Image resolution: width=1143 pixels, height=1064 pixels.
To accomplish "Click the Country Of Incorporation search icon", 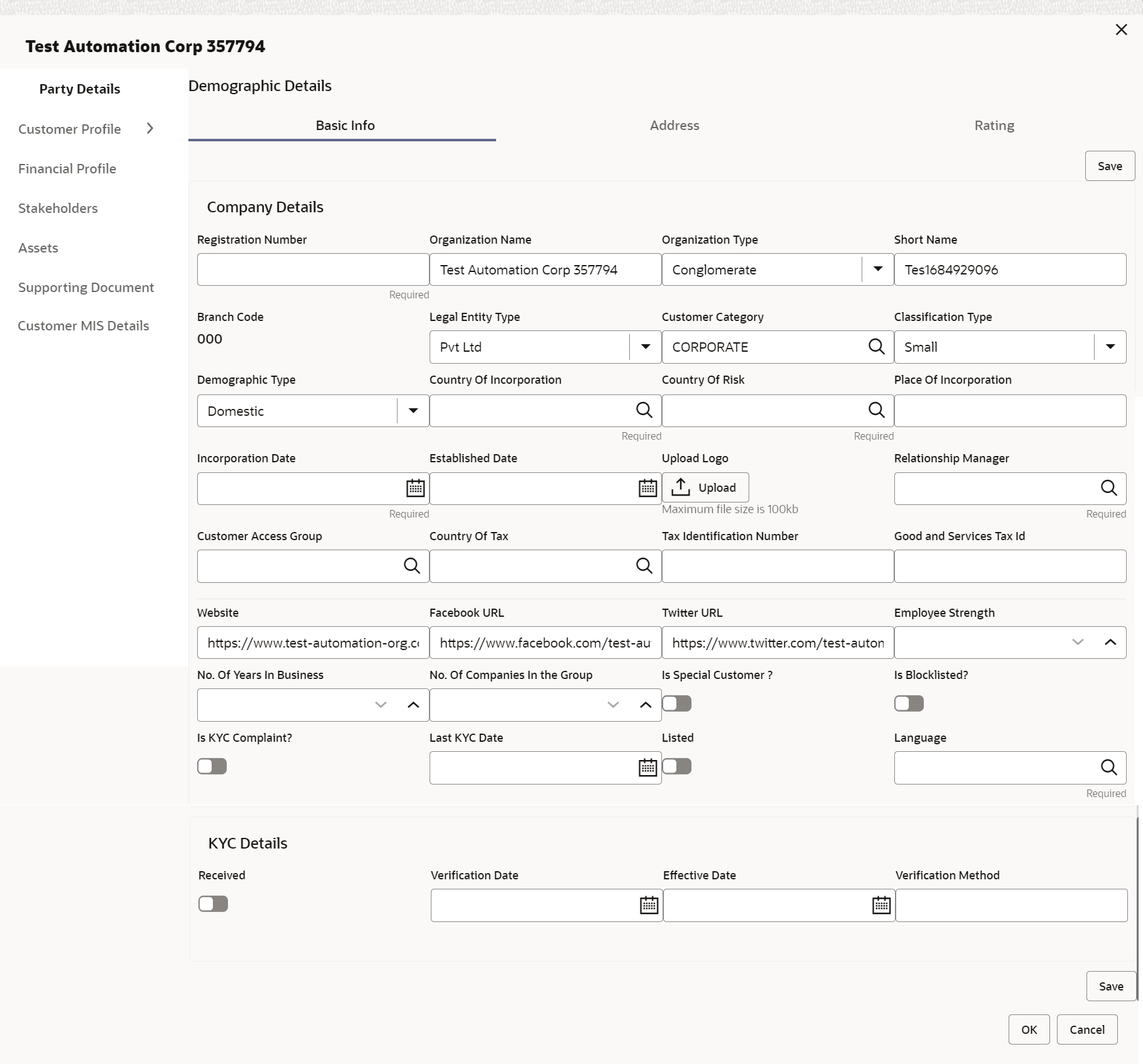I will click(644, 410).
